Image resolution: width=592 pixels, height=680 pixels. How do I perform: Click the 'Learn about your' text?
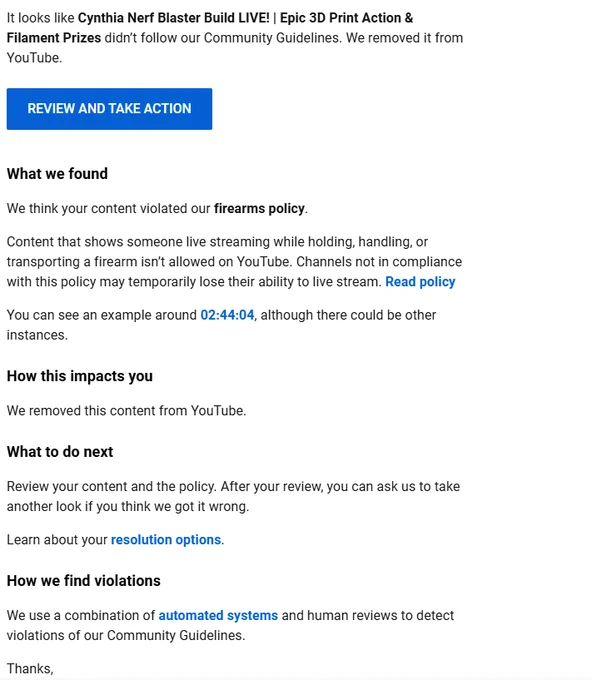[x=57, y=539]
